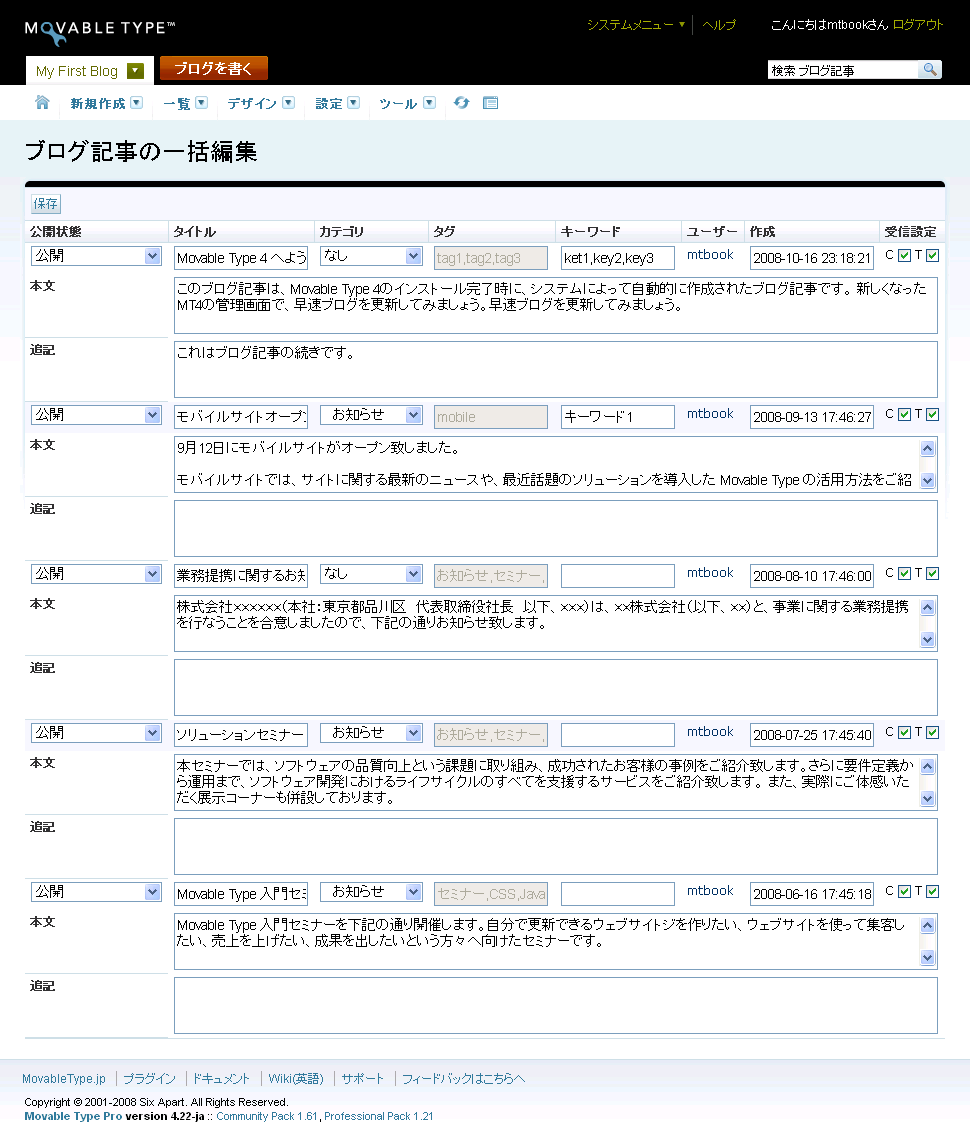Click creation date field 2008-06-16 17:45:18
This screenshot has width=970, height=1142.
coord(812,894)
